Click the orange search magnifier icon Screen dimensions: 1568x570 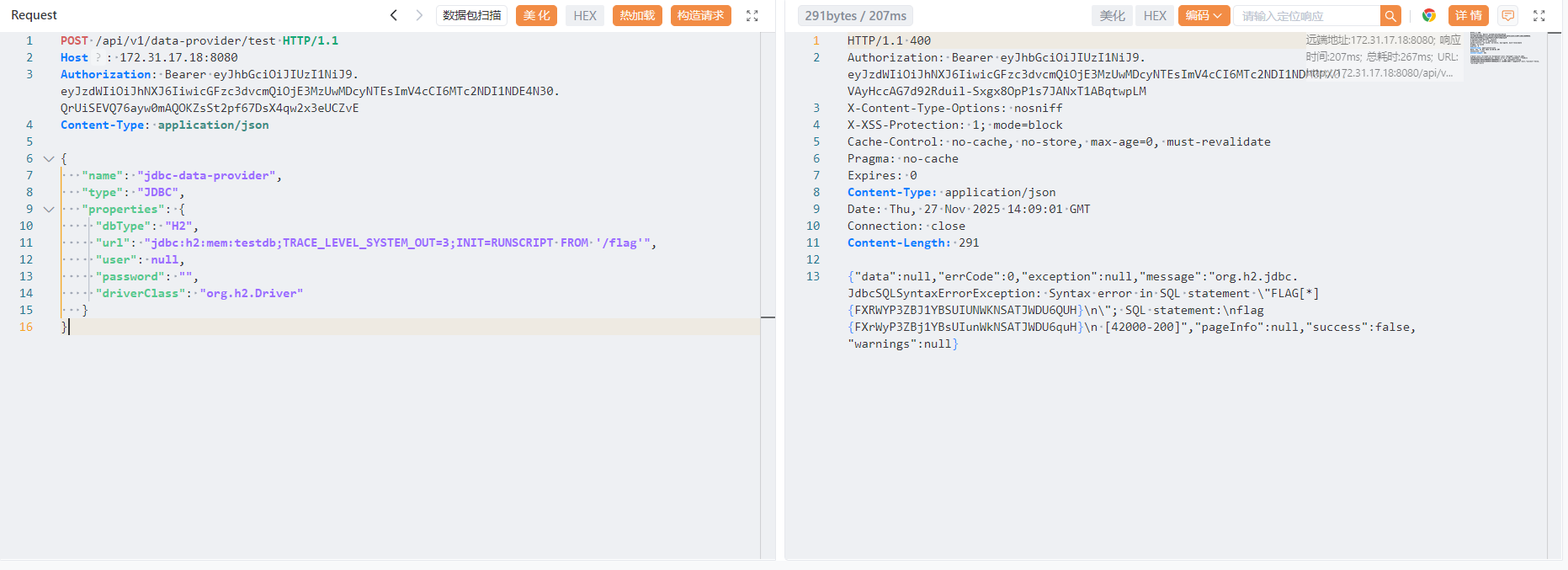tap(1390, 15)
